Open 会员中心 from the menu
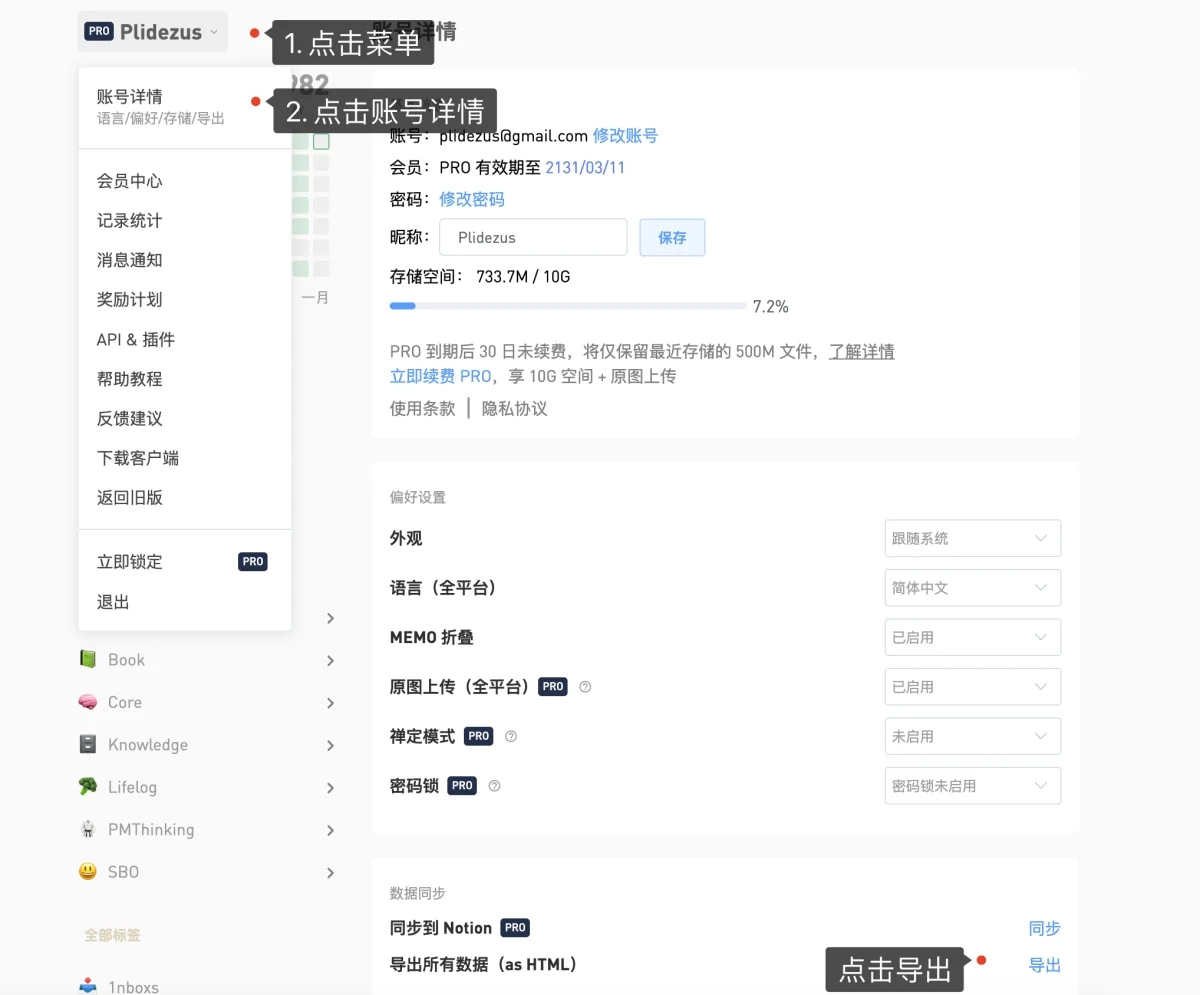1200x995 pixels. [x=128, y=181]
